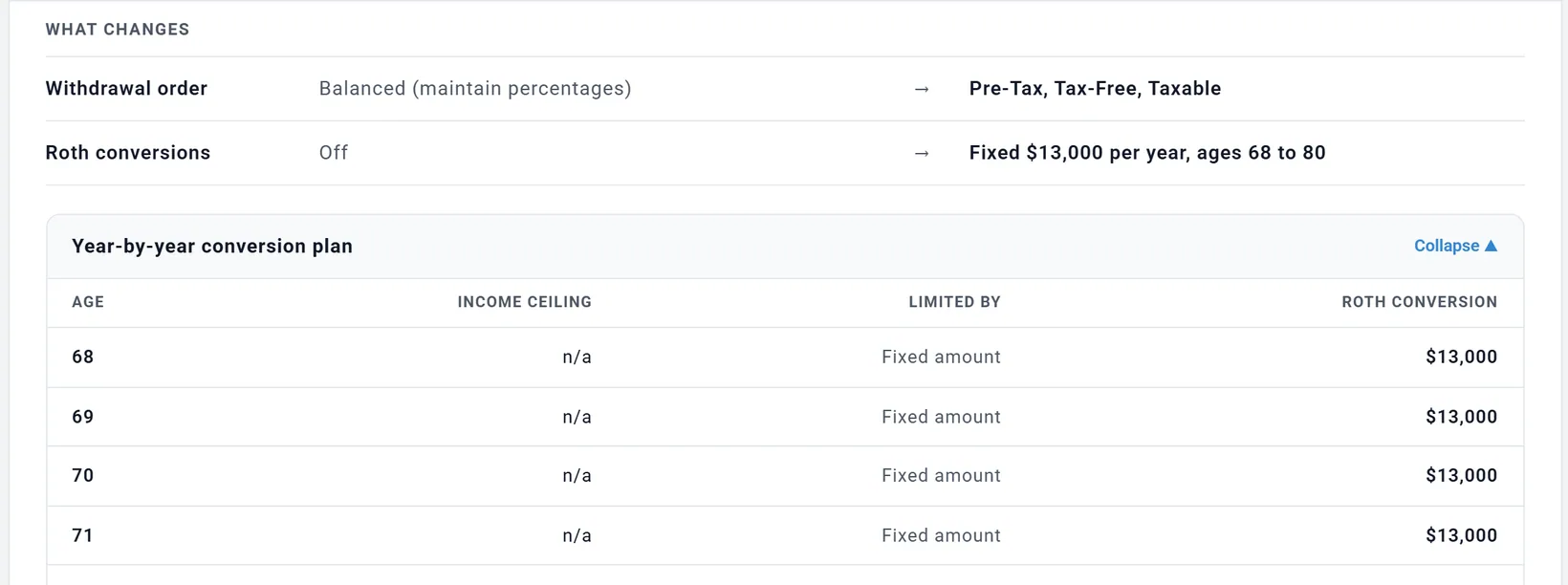Click the income ceiling 'n/a' for age 68
This screenshot has width=1568, height=585.
pos(577,357)
